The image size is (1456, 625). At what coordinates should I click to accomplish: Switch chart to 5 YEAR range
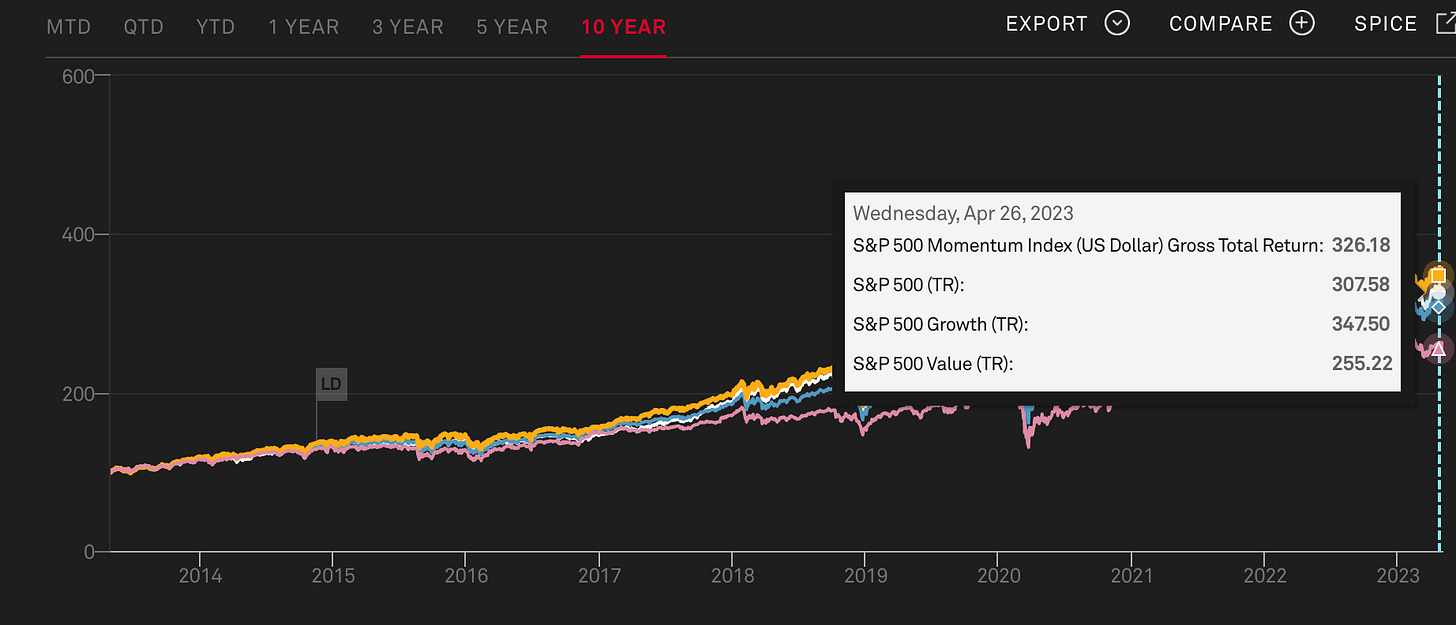coord(512,27)
